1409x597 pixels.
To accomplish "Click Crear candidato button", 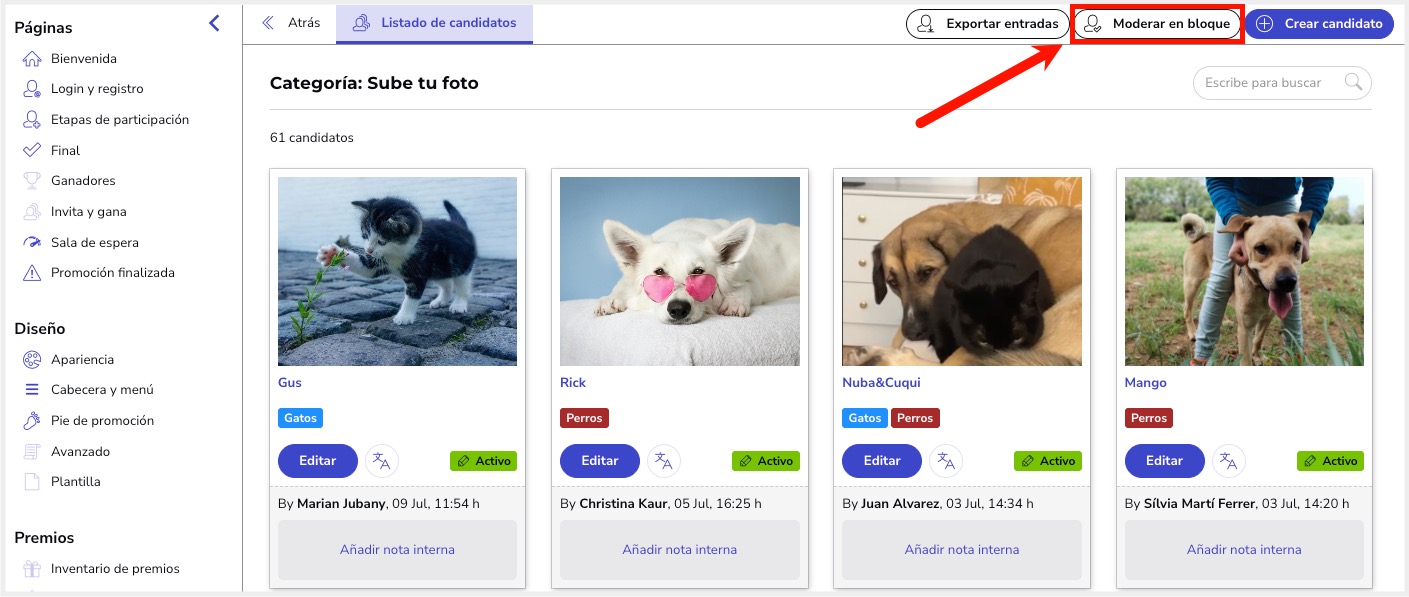I will pyautogui.click(x=1319, y=24).
